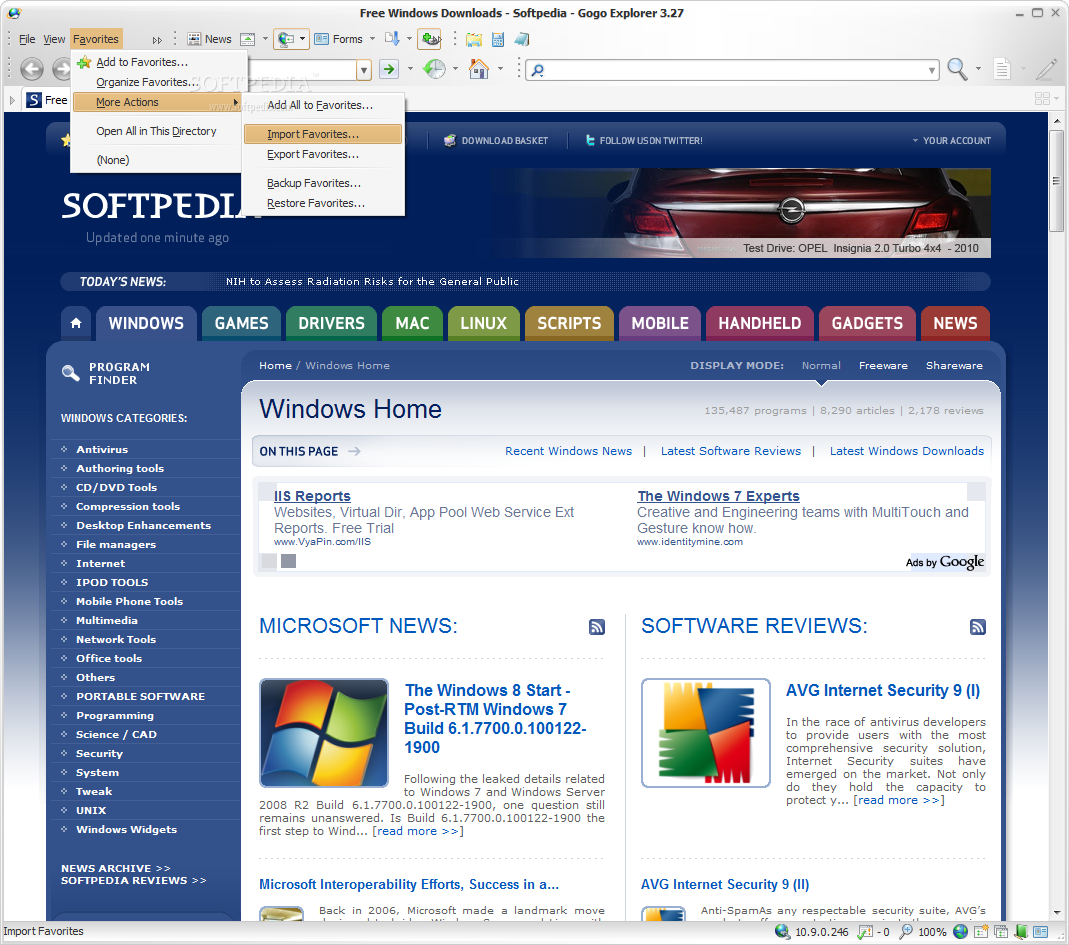Screen dimensions: 1069x945
Task: Expand the tab list triangle left of tabs
Action: [12, 100]
